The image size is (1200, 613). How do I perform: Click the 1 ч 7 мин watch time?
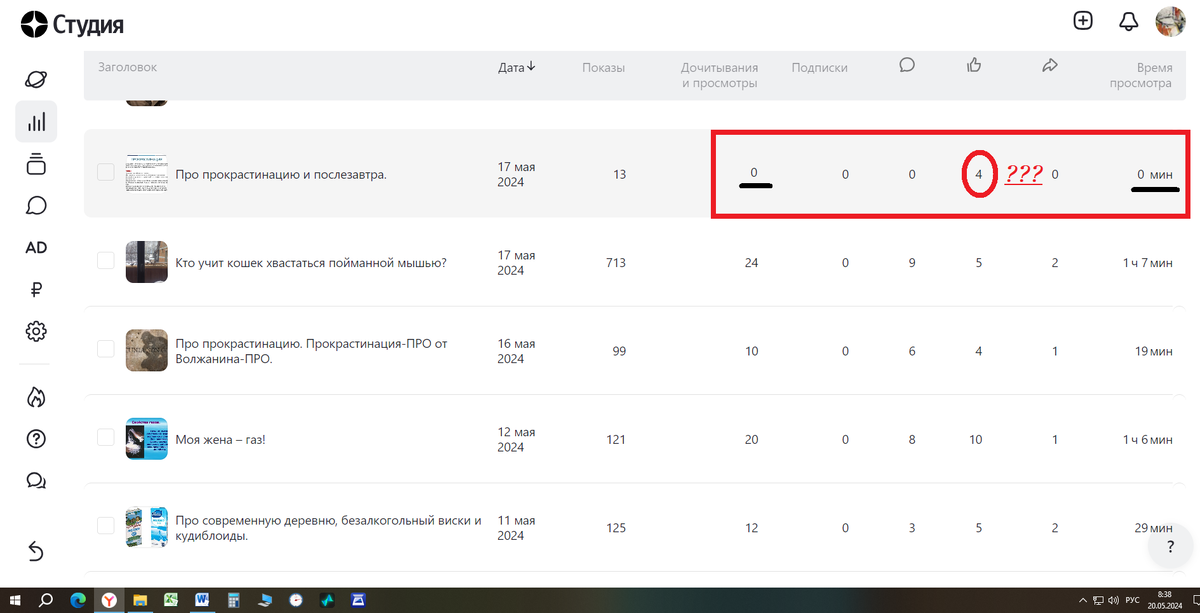point(1147,263)
